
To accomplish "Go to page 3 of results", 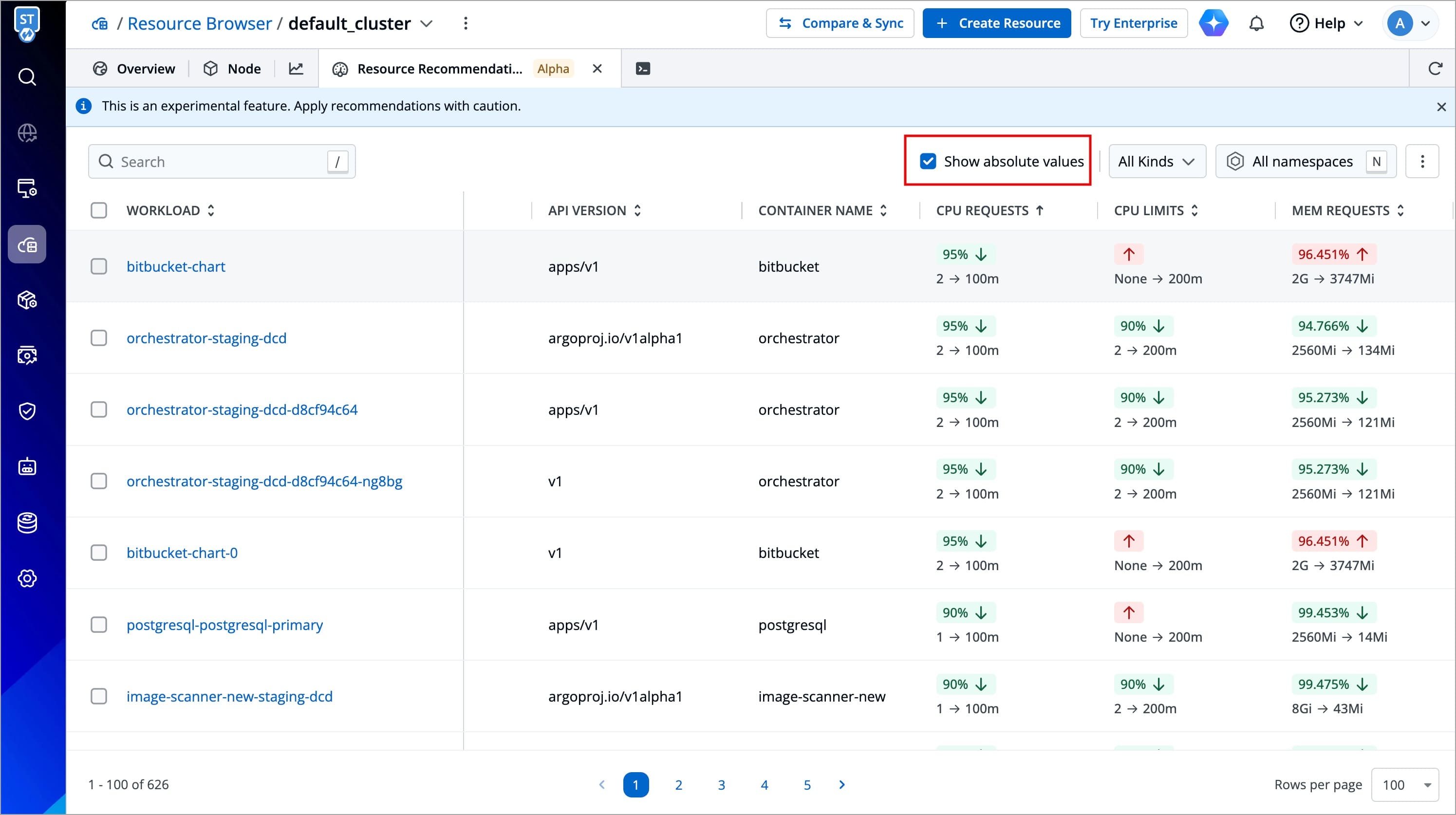I will tap(721, 785).
